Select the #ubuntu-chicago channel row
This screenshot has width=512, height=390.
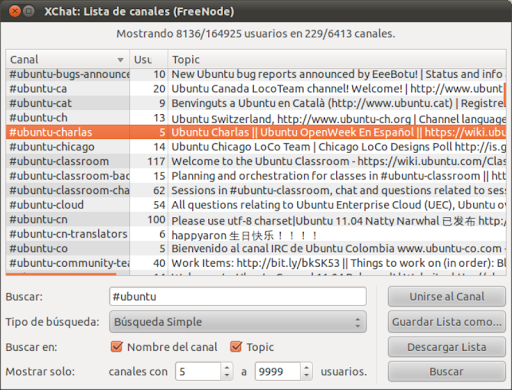tap(256, 147)
